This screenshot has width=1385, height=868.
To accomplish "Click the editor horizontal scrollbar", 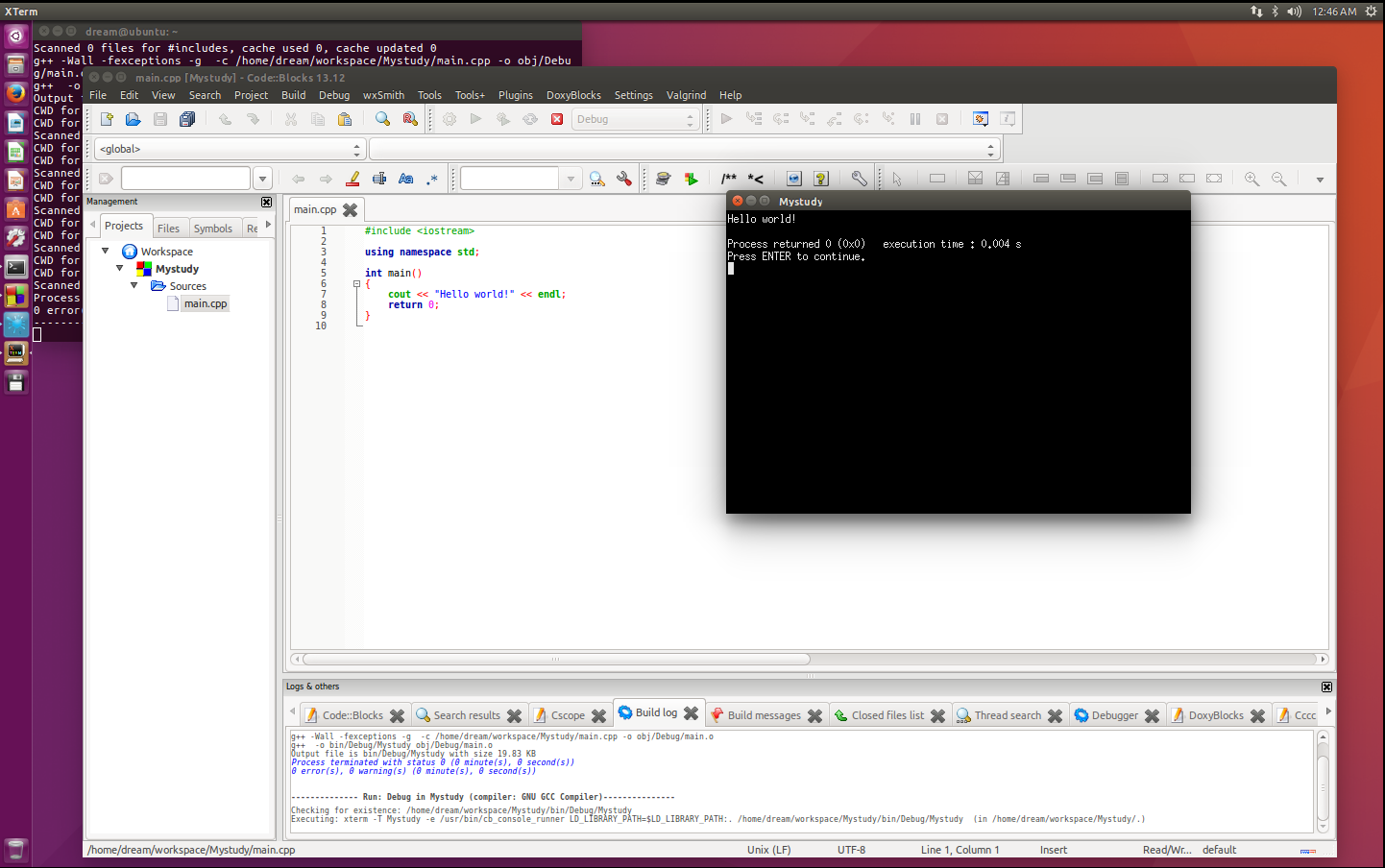I will click(810, 659).
